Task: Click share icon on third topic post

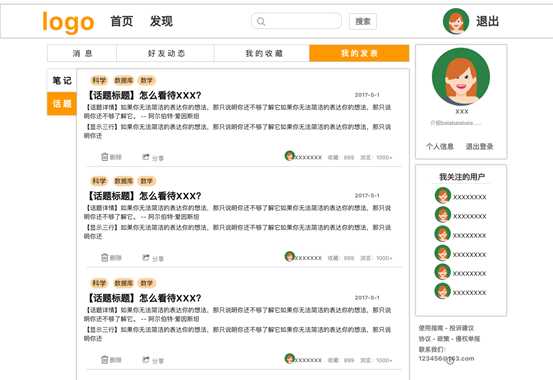Action: (x=146, y=360)
